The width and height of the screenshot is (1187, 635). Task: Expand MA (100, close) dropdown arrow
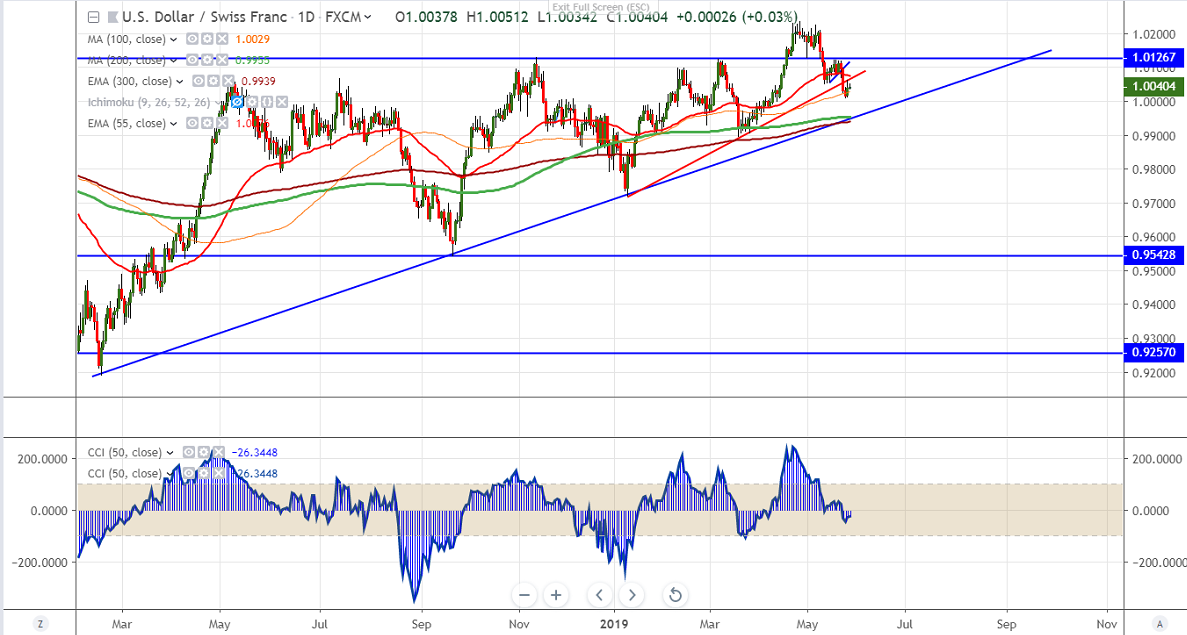[175, 39]
